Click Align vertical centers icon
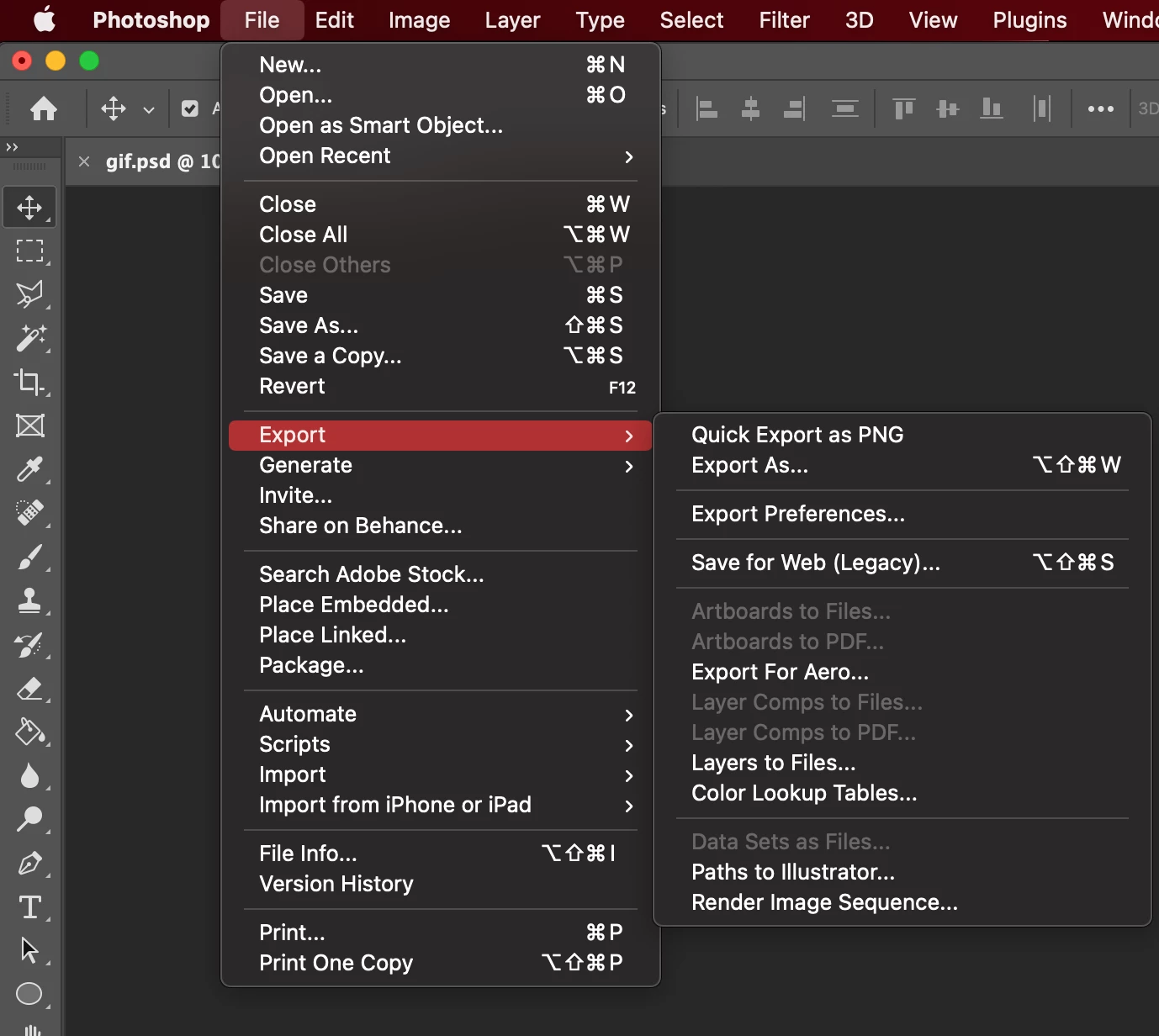 (948, 108)
